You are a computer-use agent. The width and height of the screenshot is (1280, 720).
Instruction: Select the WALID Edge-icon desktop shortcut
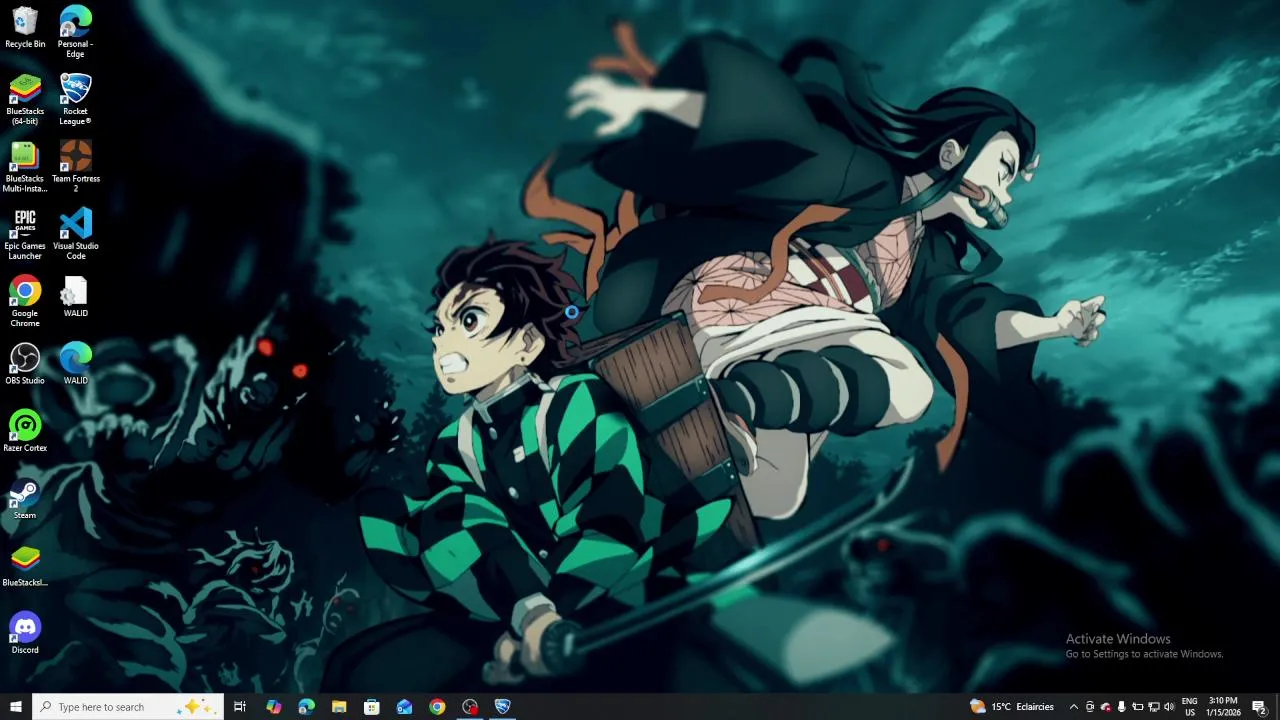pos(75,365)
